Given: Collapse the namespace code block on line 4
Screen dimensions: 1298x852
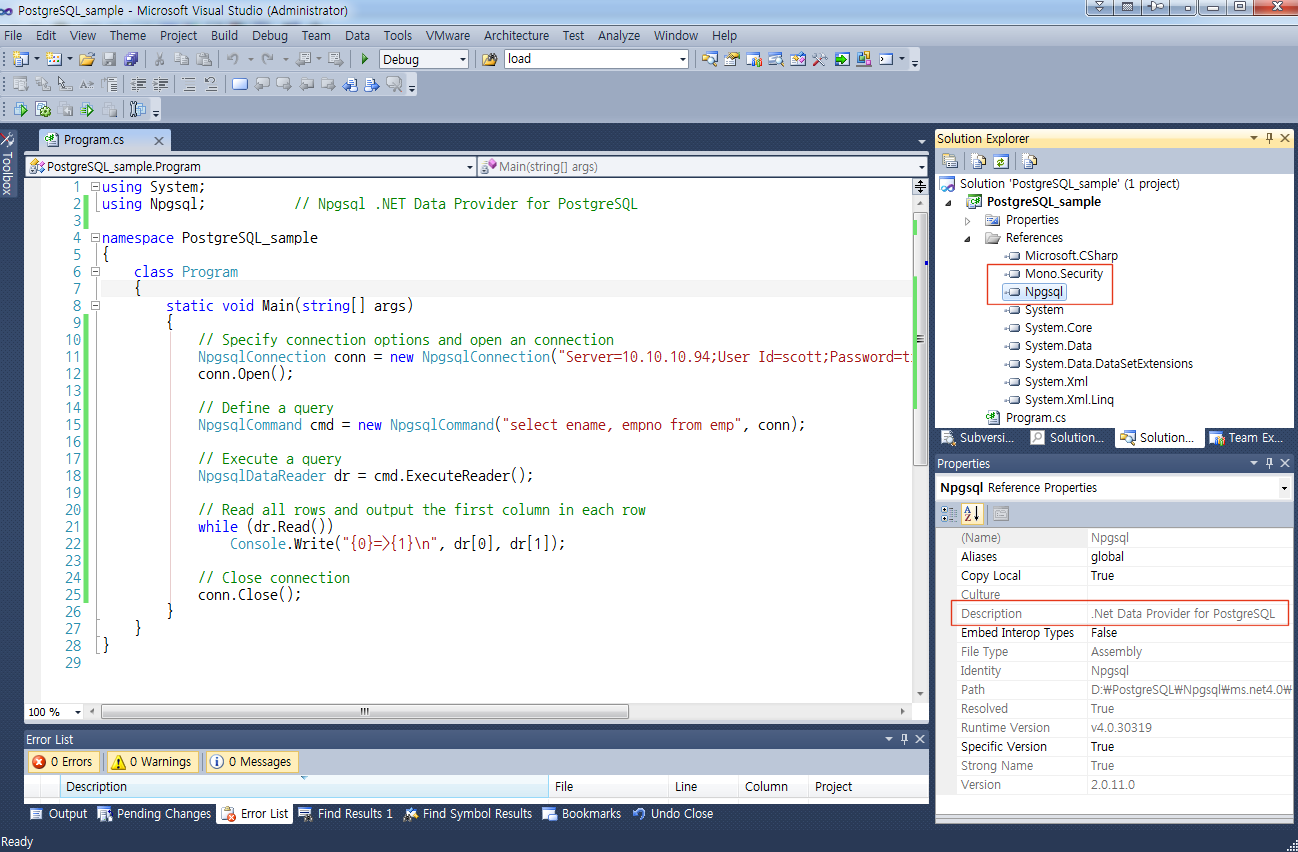Looking at the screenshot, I should pyautogui.click(x=95, y=238).
